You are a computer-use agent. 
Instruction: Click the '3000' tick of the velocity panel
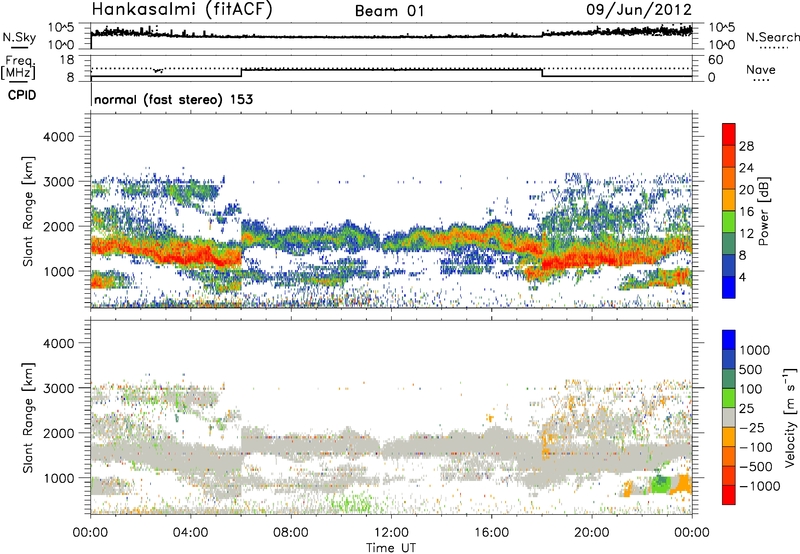pos(58,388)
